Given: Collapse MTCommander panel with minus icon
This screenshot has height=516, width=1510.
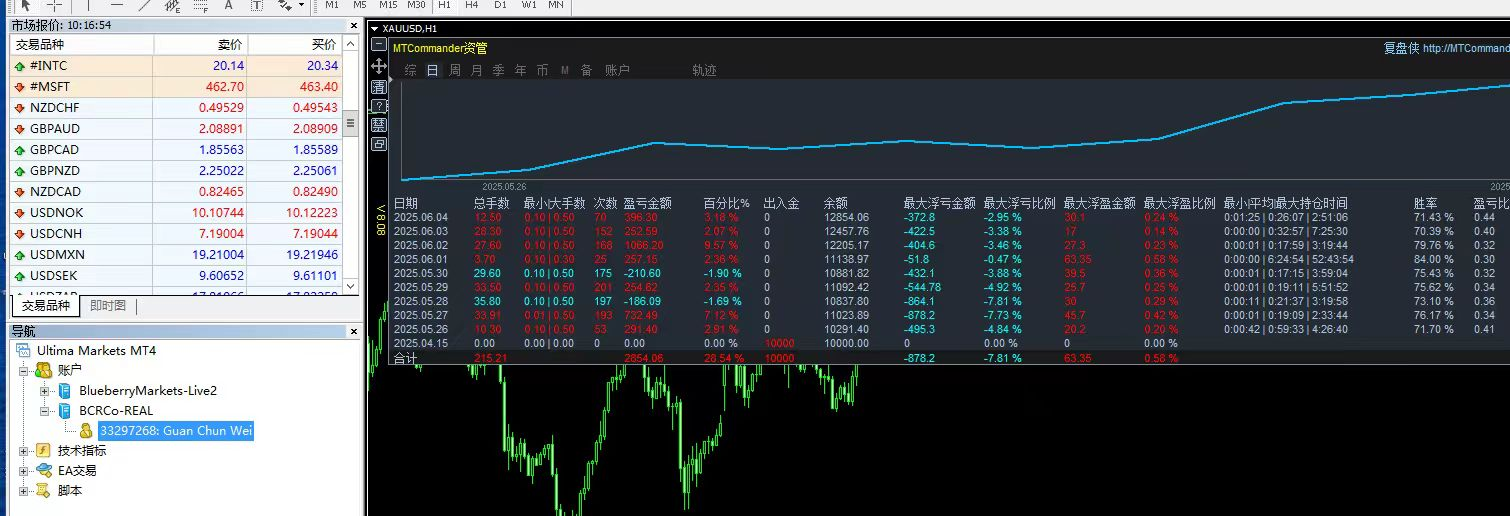Looking at the screenshot, I should 378,45.
